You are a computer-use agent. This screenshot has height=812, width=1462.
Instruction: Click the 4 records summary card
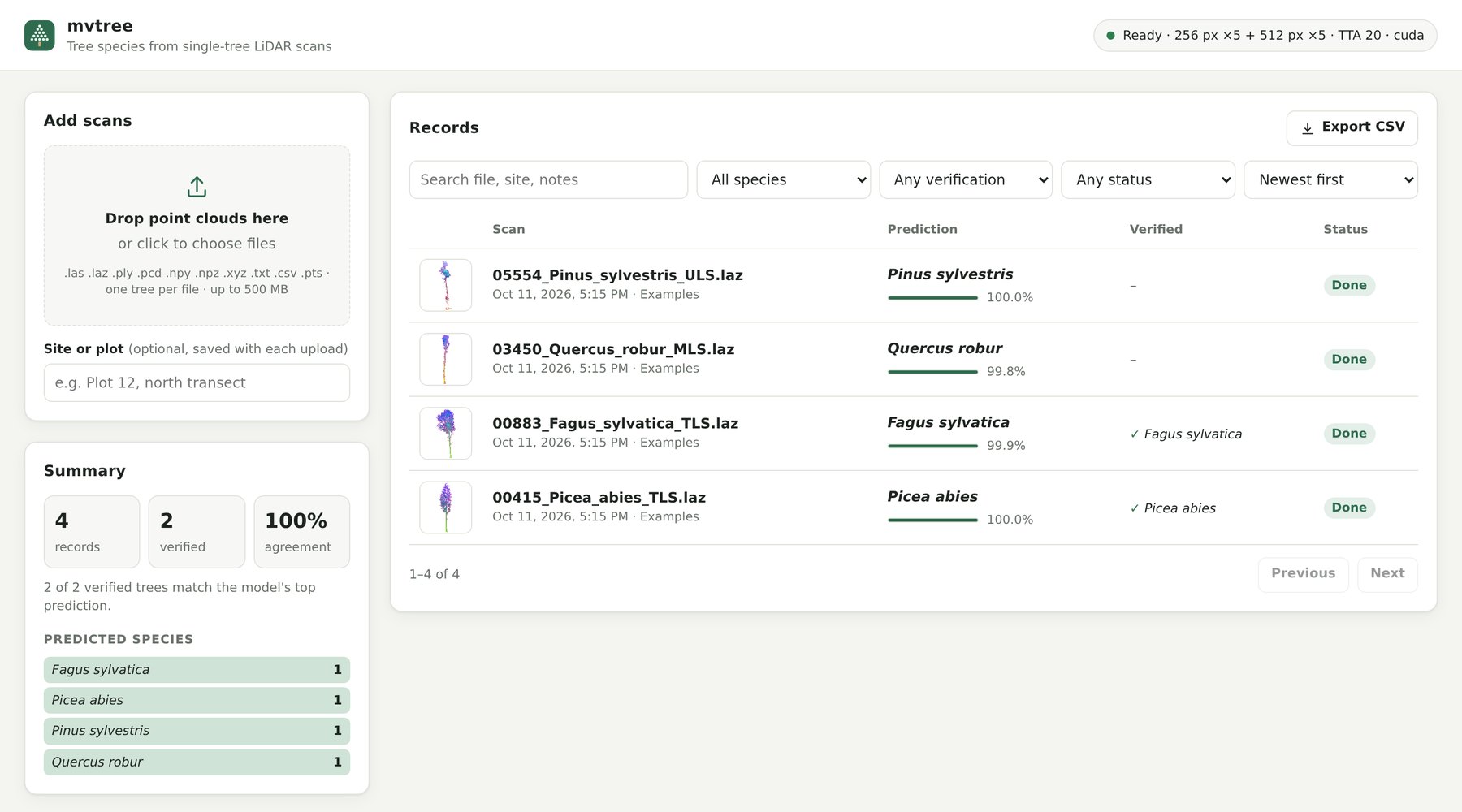[92, 532]
